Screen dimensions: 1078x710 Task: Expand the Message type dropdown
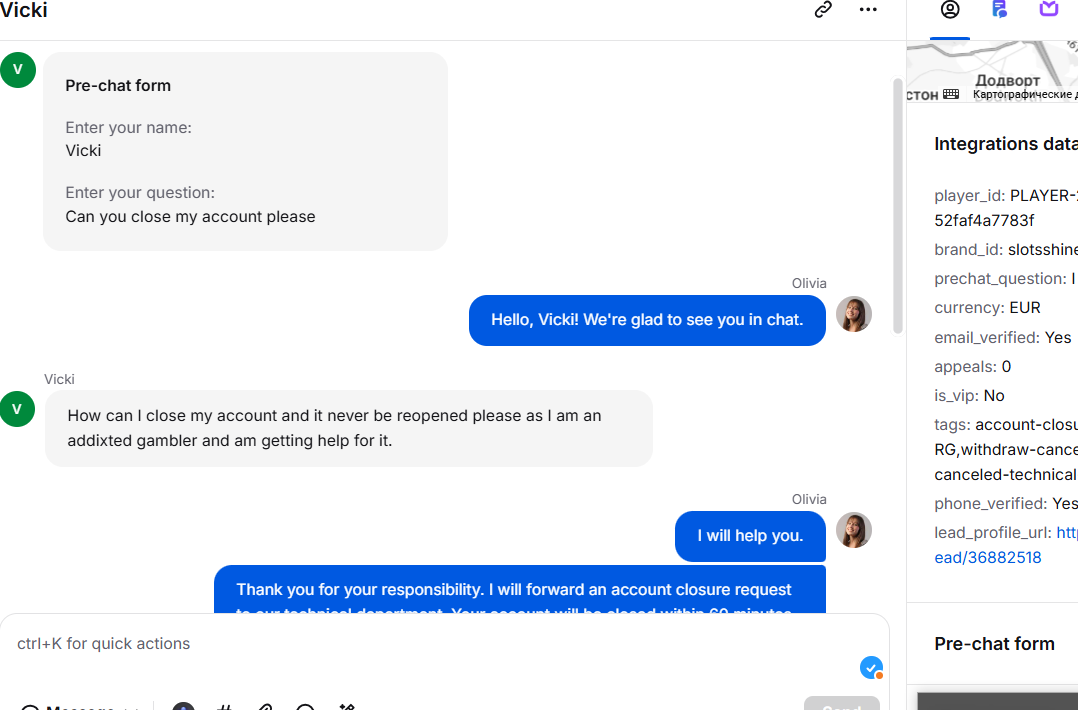point(81,707)
